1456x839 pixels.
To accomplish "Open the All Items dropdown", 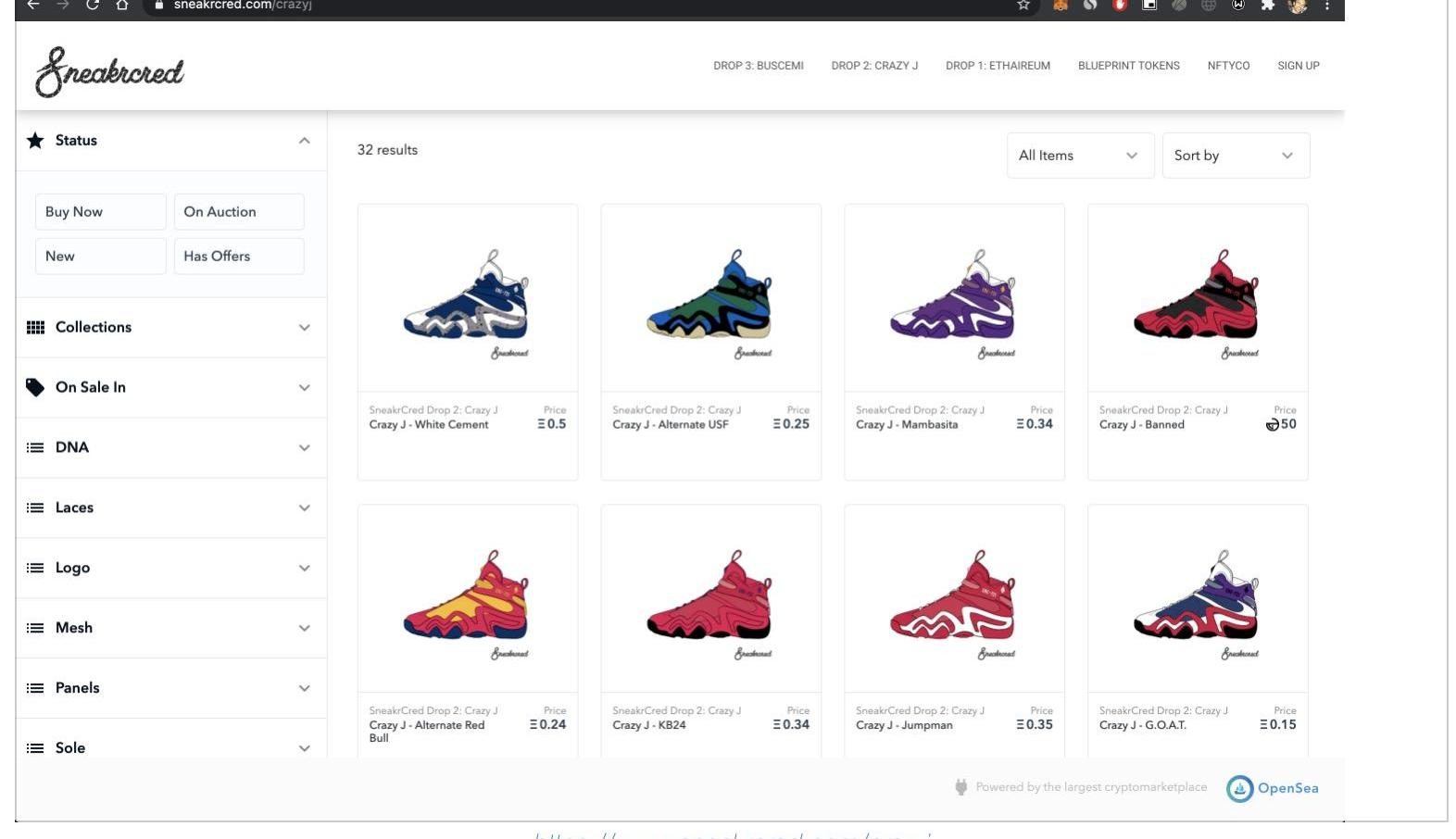I will pyautogui.click(x=1080, y=156).
